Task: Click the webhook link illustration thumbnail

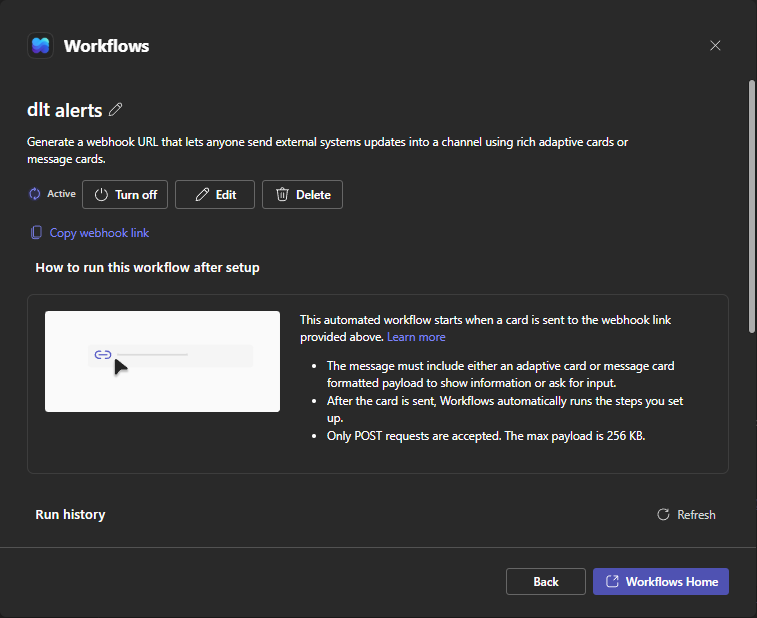Action: pyautogui.click(x=162, y=361)
